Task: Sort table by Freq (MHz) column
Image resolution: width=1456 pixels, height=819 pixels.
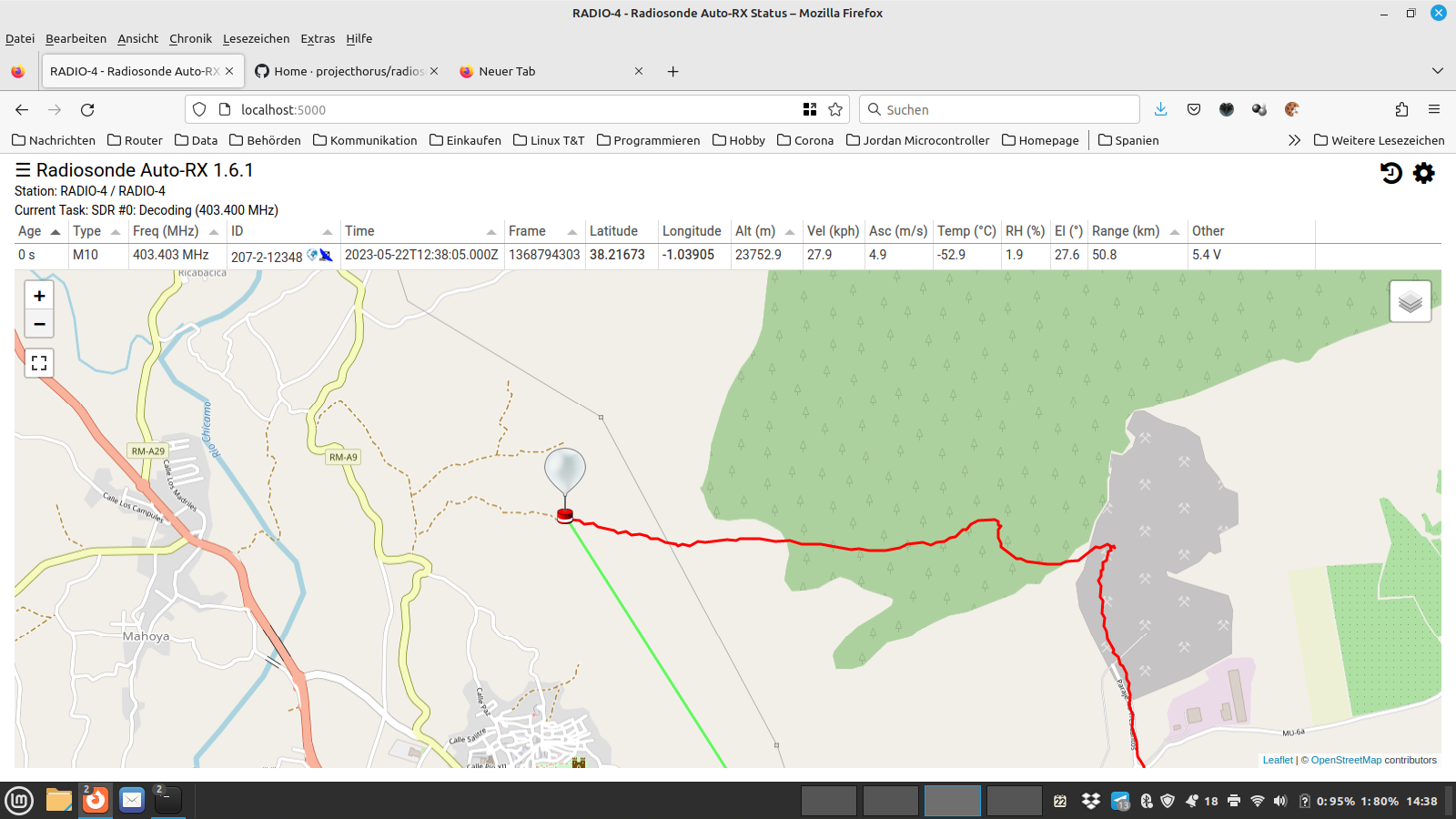Action: click(x=177, y=231)
